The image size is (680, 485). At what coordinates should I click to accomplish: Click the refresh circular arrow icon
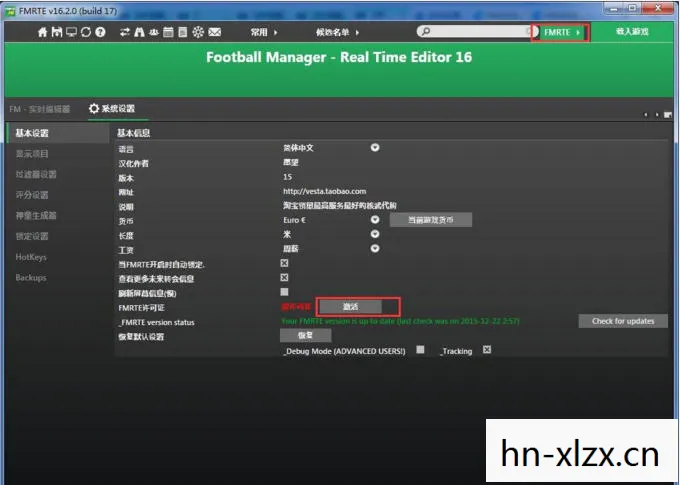point(86,32)
